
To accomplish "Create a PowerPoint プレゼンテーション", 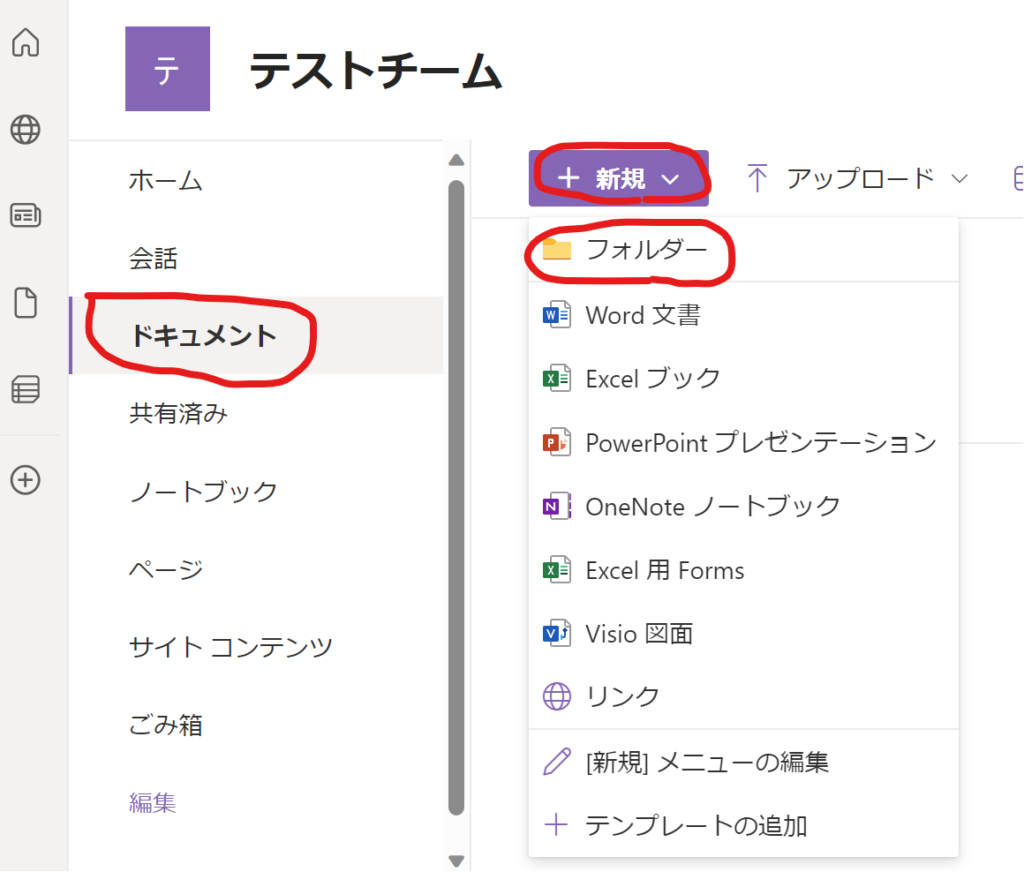I will (760, 443).
